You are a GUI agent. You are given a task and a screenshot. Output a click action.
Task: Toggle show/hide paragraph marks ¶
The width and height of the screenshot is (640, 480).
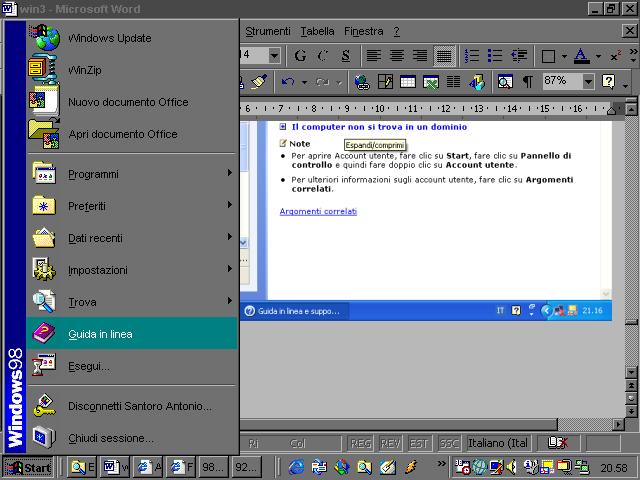[x=527, y=82]
